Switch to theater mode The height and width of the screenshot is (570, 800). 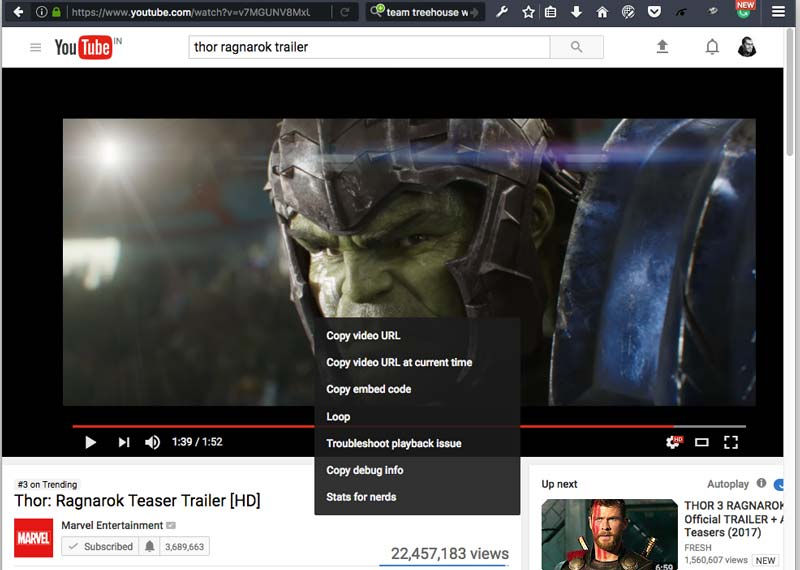click(x=702, y=442)
